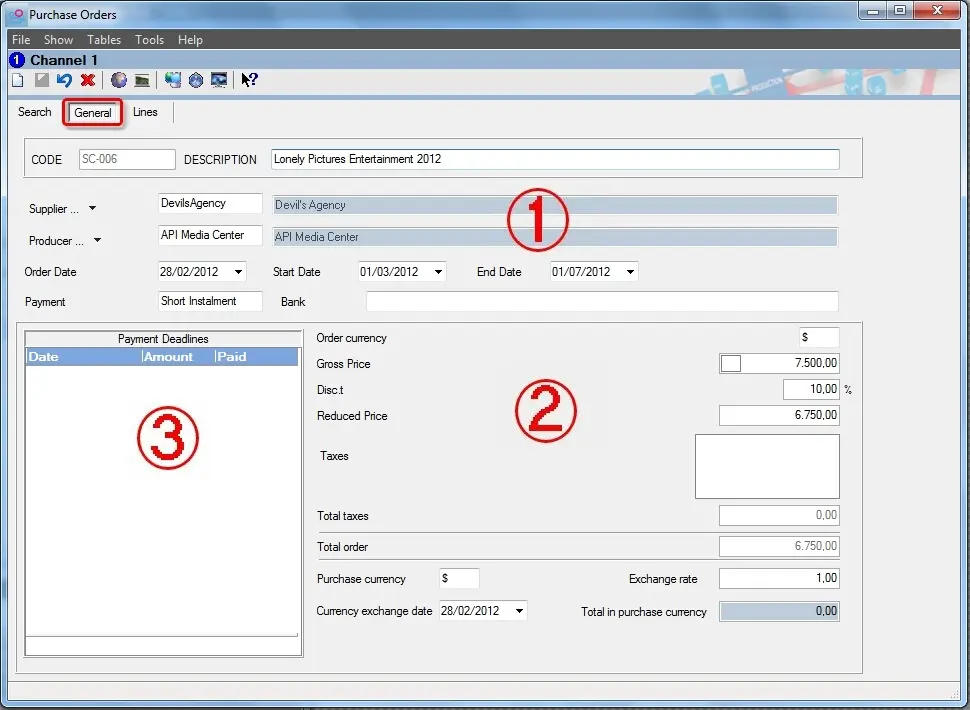Open the Tables menu
The image size is (970, 710).
[x=104, y=40]
